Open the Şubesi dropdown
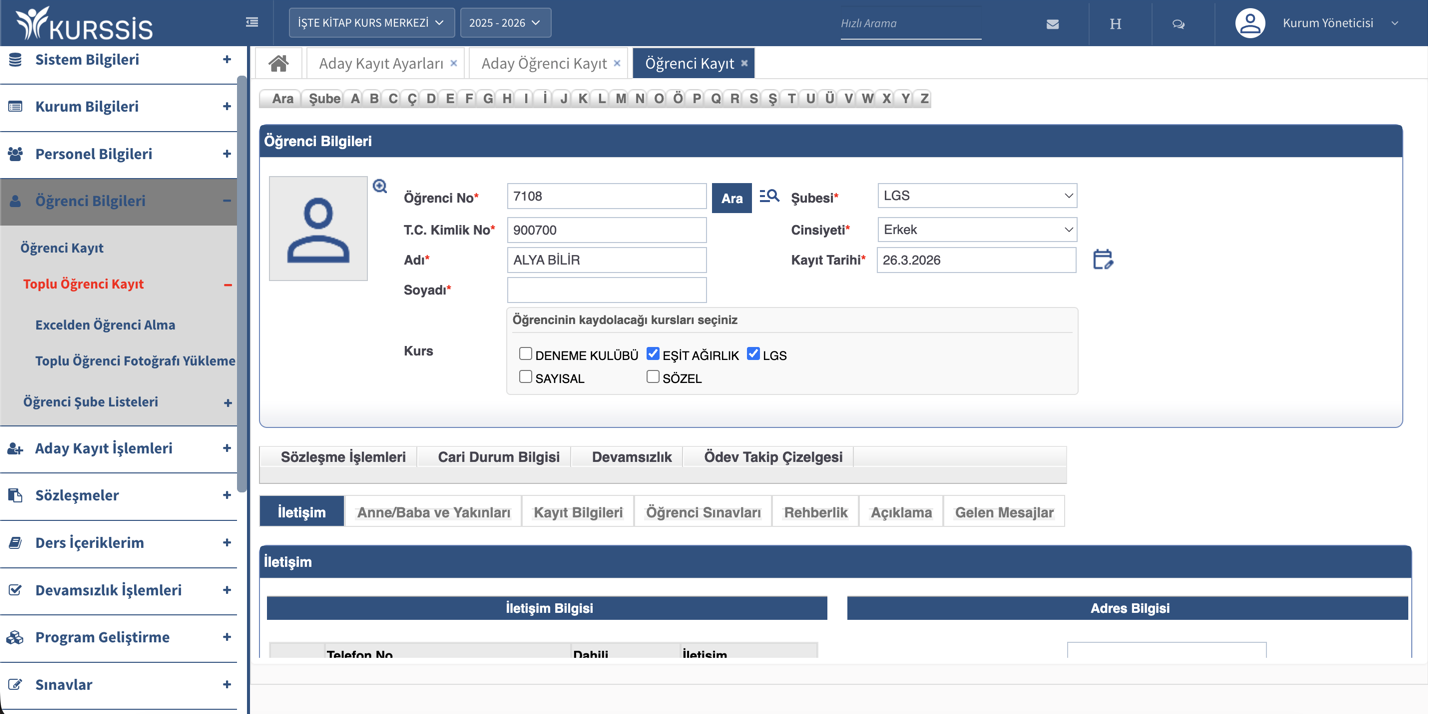The width and height of the screenshot is (1429, 714). pos(977,196)
